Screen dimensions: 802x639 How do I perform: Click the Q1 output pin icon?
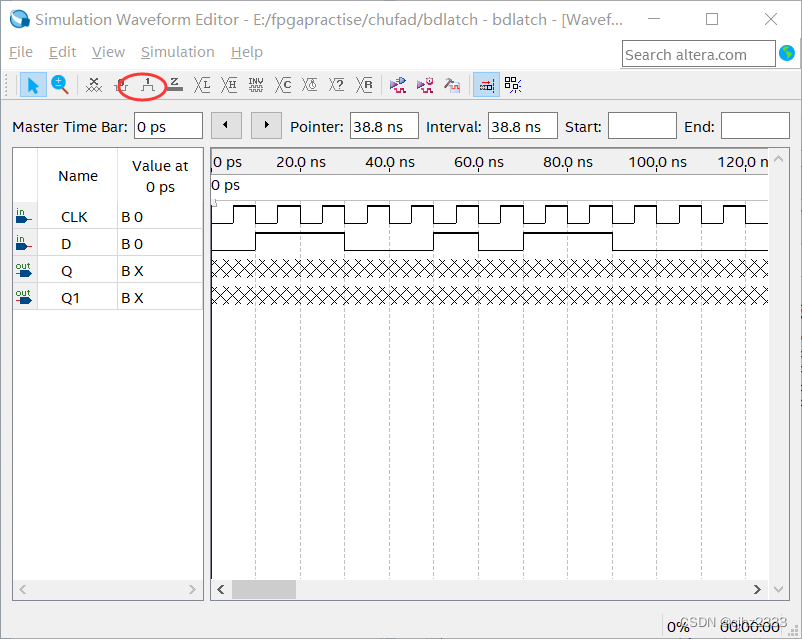click(x=24, y=297)
